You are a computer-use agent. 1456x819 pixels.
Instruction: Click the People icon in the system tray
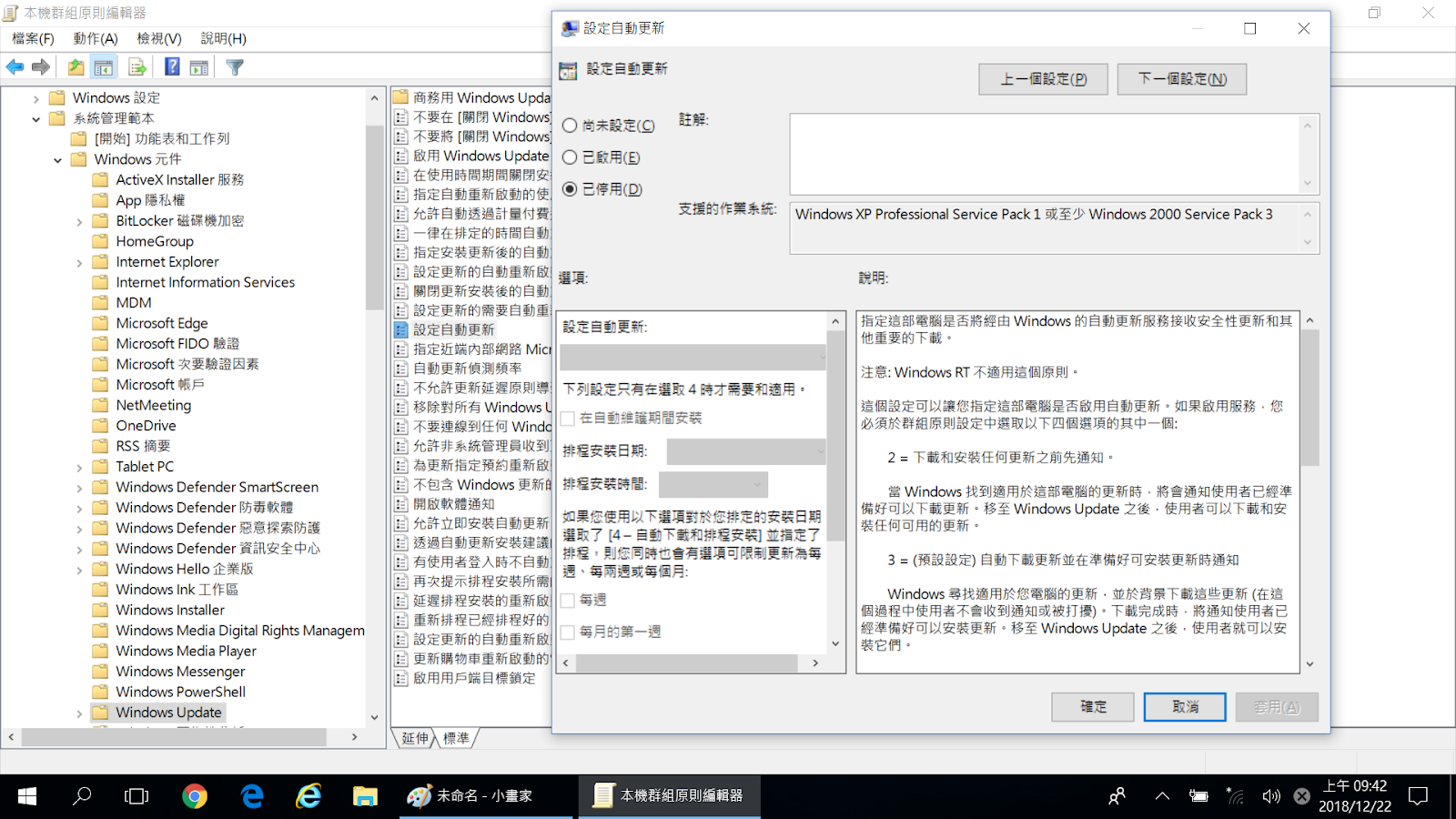[x=1117, y=796]
